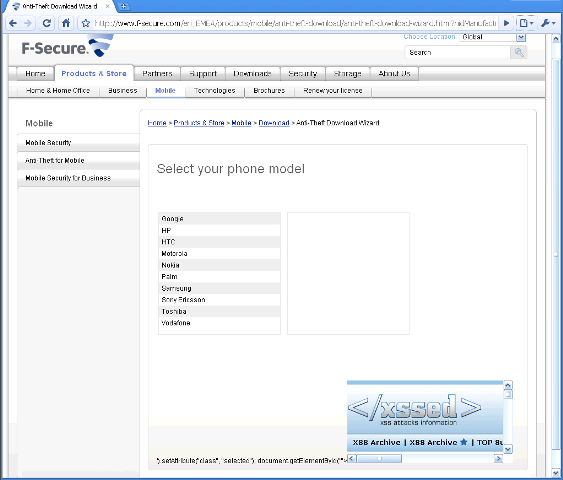Choose Sony Ericsson in manufacturer list
This screenshot has width=563, height=480.
219,300
